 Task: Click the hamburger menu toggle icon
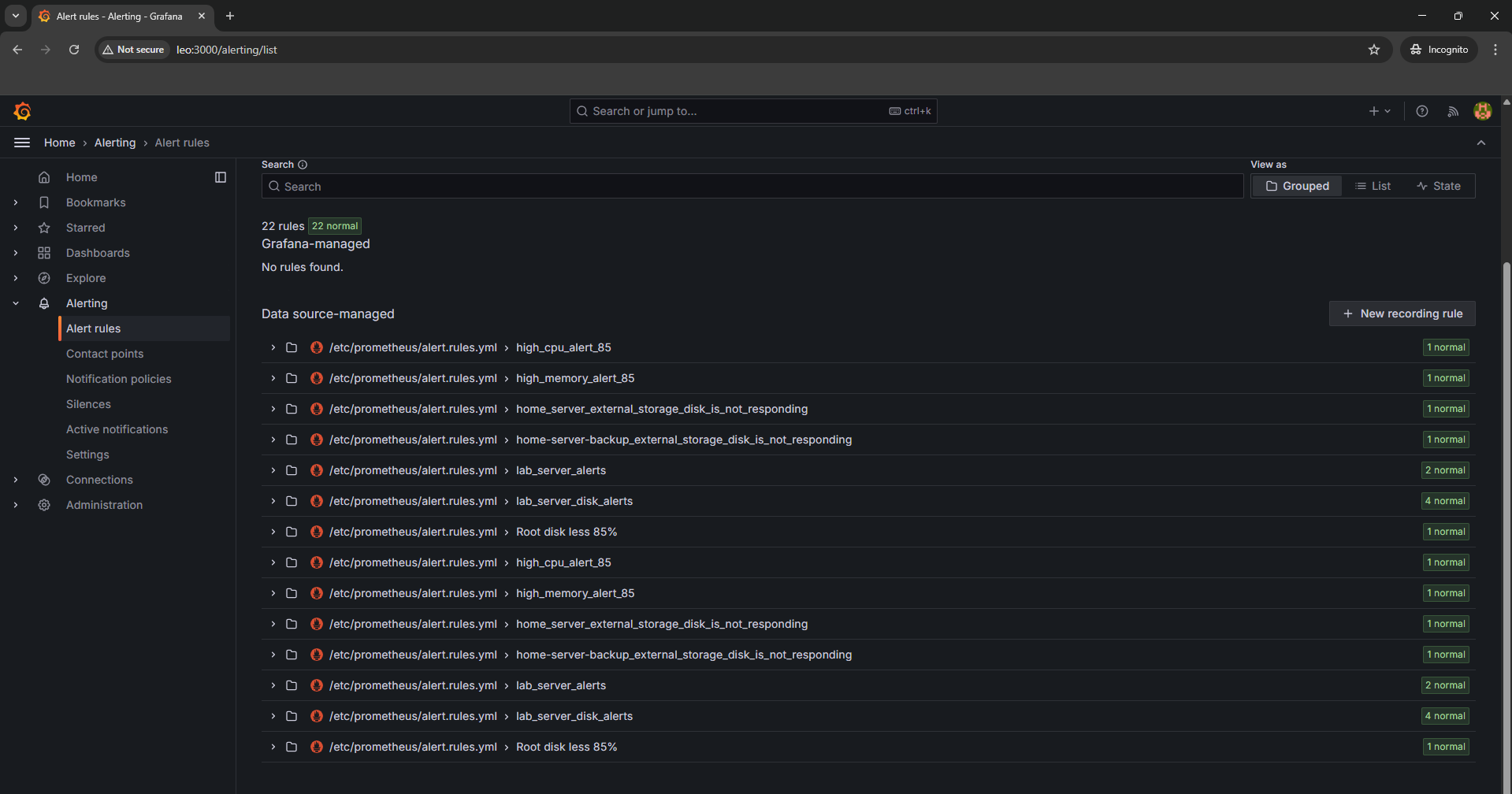pyautogui.click(x=22, y=143)
